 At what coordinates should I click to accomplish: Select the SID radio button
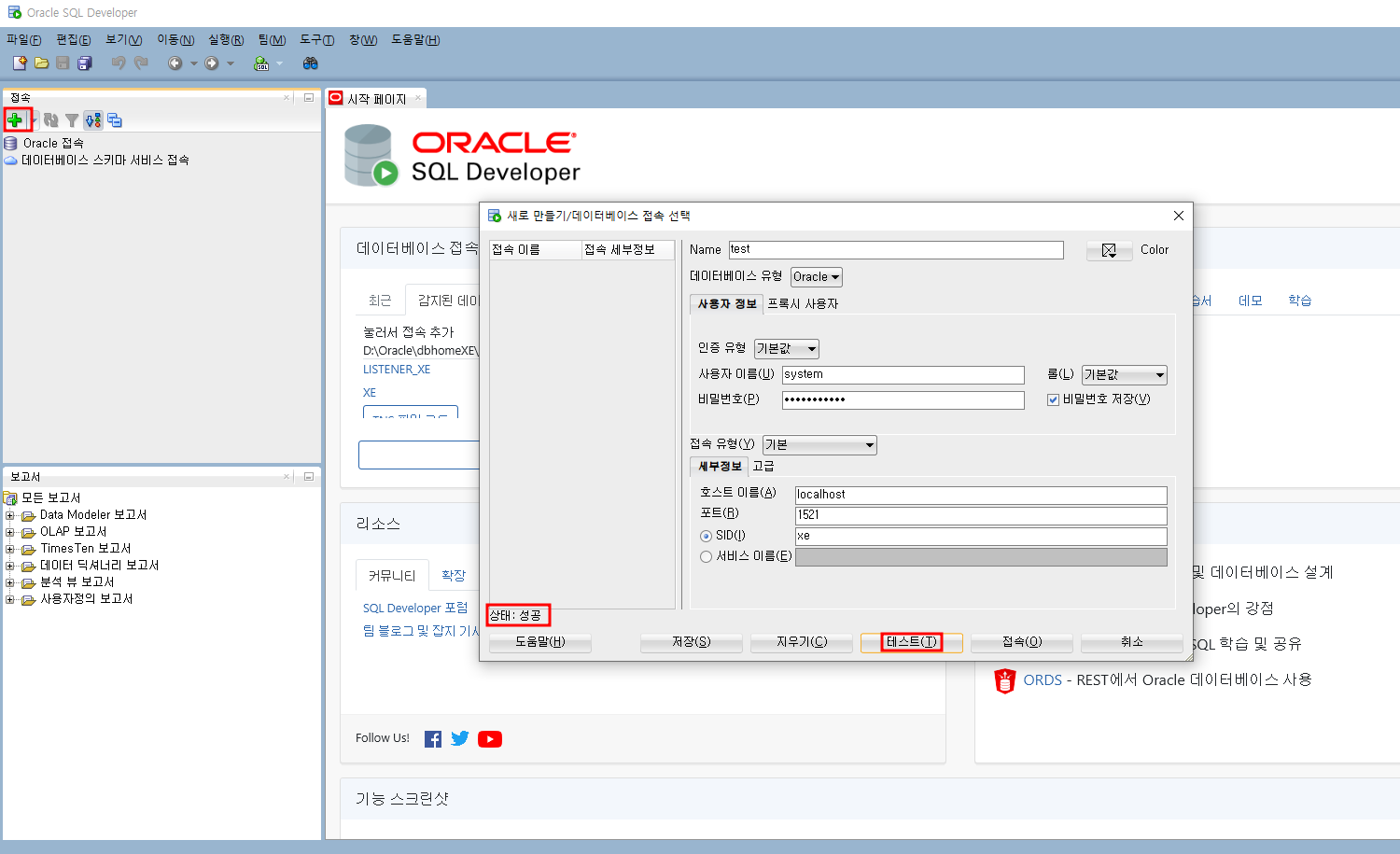[706, 536]
